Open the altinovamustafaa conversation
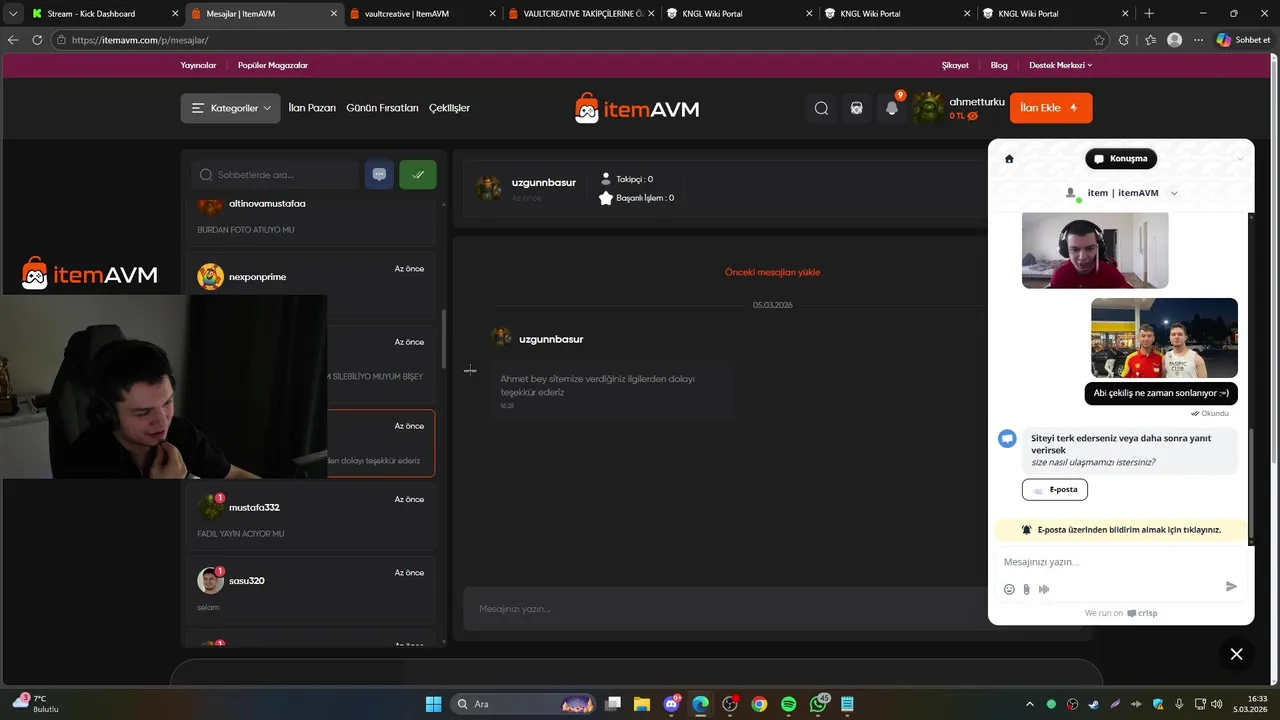1280x720 pixels. coord(310,220)
